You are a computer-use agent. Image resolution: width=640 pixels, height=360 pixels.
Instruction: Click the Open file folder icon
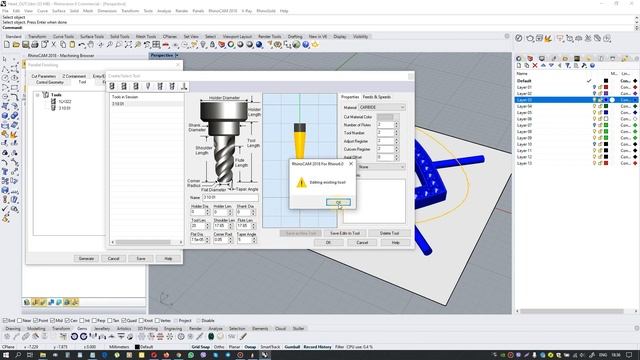pyautogui.click(x=16, y=44)
